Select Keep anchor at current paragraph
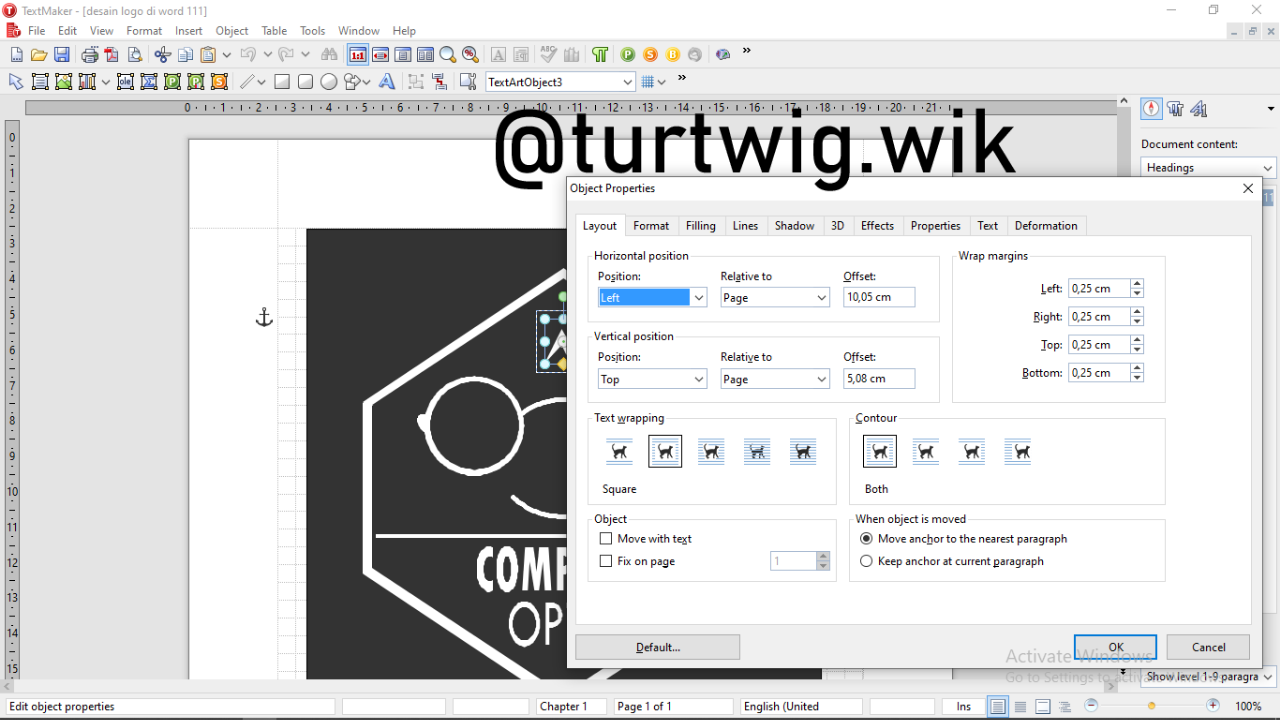1280x720 pixels. point(867,562)
